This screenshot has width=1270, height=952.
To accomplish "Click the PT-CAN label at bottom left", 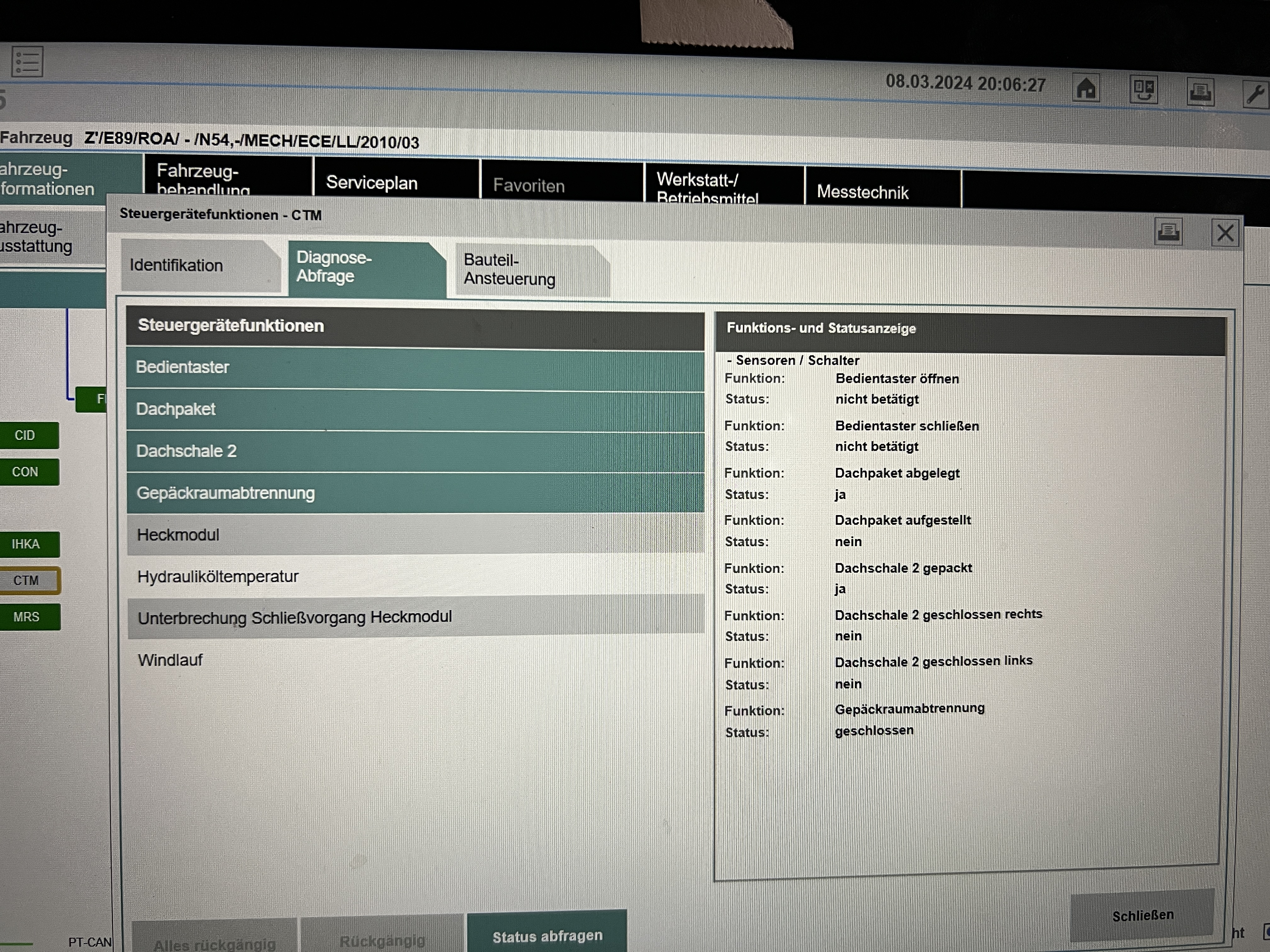I will 89,942.
